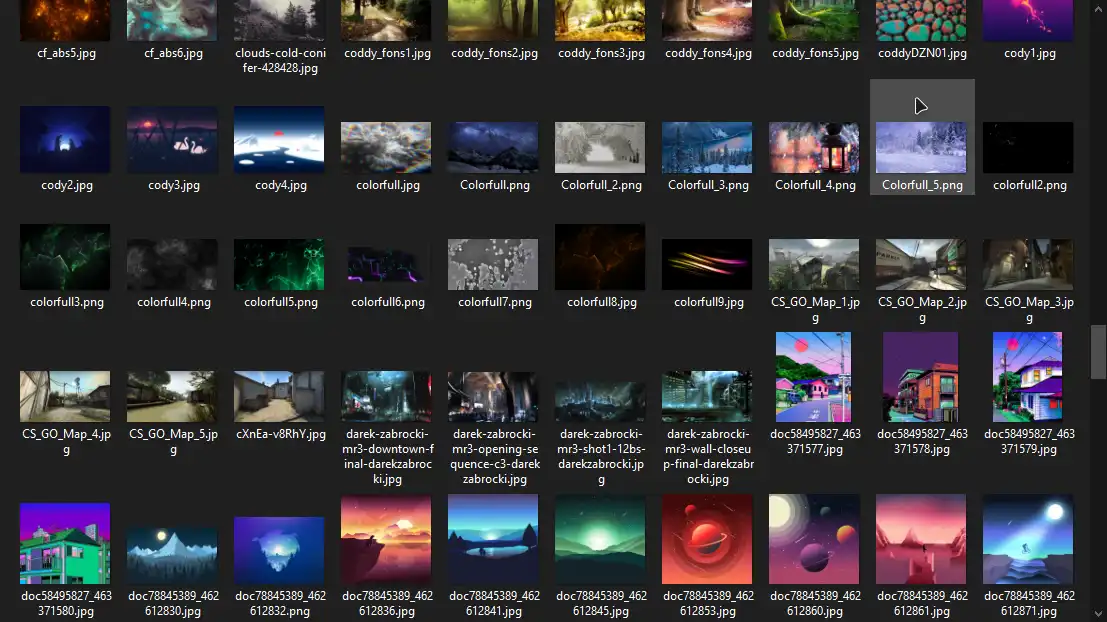Select colorfull3.png green abstract image

click(x=65, y=257)
